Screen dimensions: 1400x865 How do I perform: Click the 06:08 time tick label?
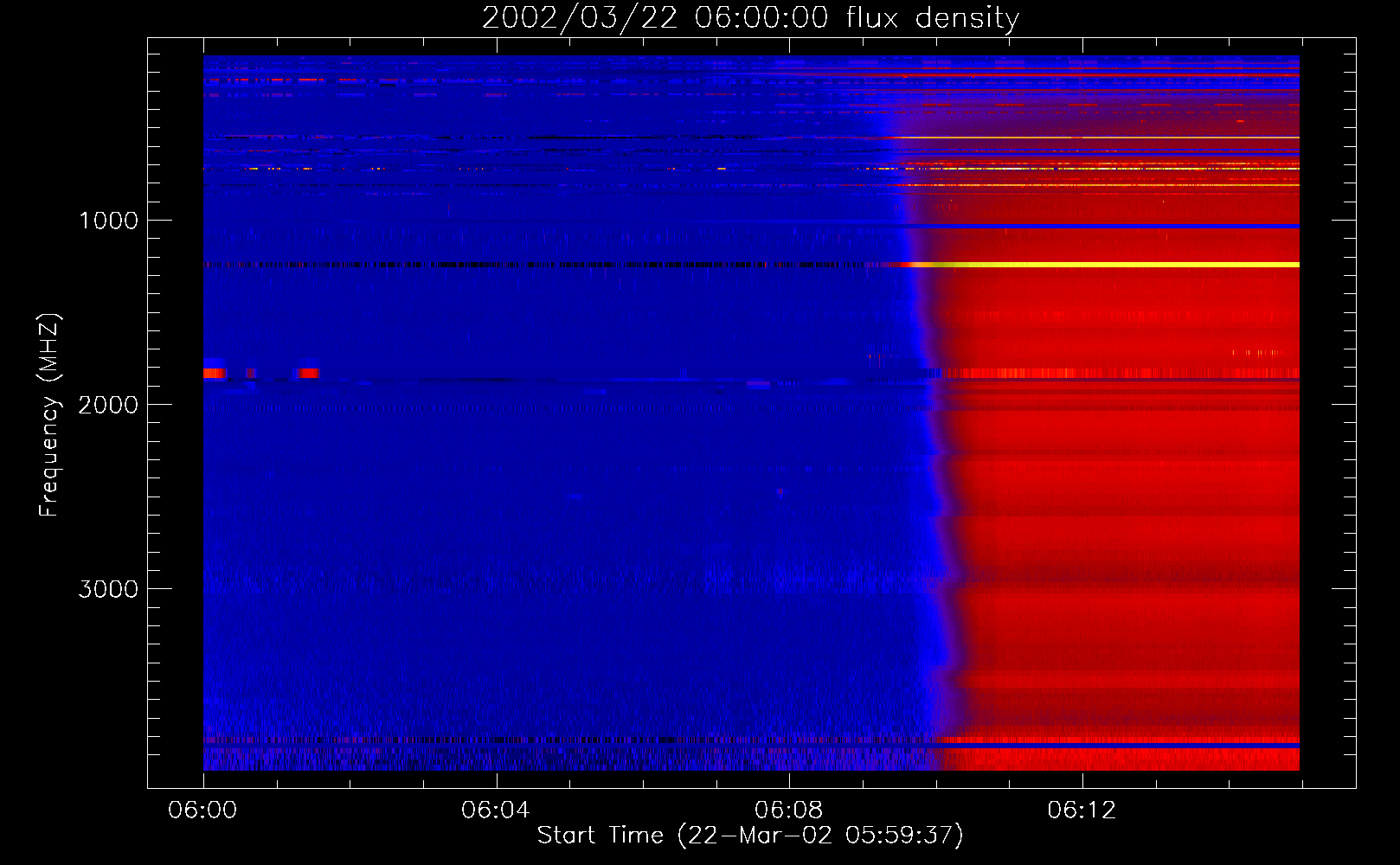coord(788,811)
